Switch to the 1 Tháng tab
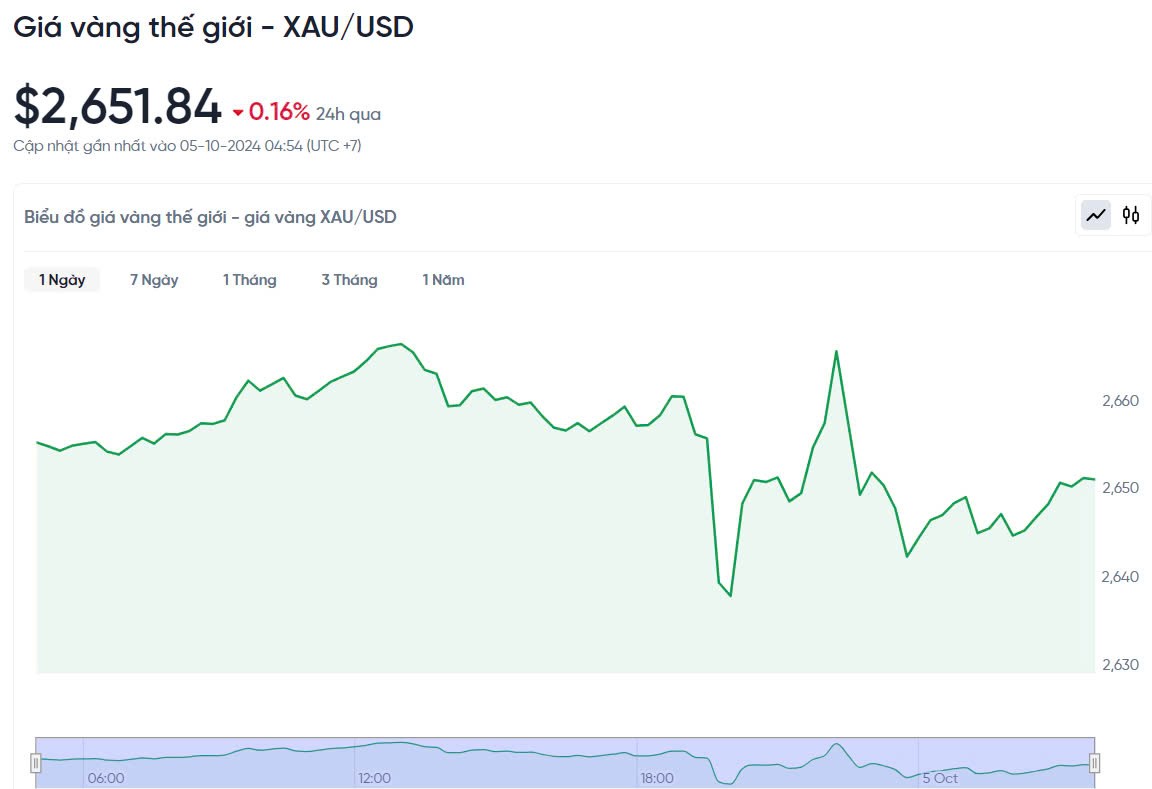 (x=249, y=280)
